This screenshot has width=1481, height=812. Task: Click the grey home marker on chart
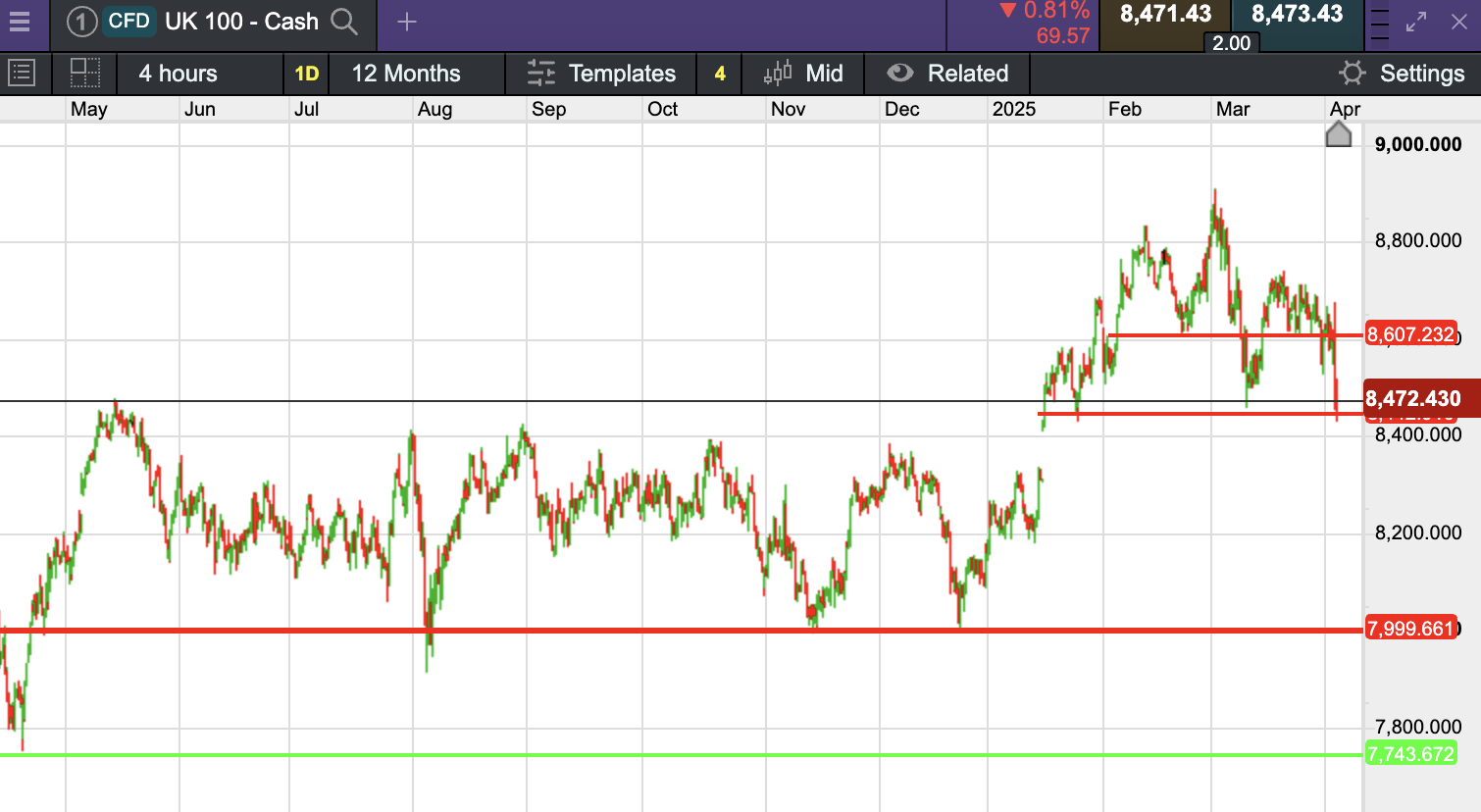(1339, 134)
